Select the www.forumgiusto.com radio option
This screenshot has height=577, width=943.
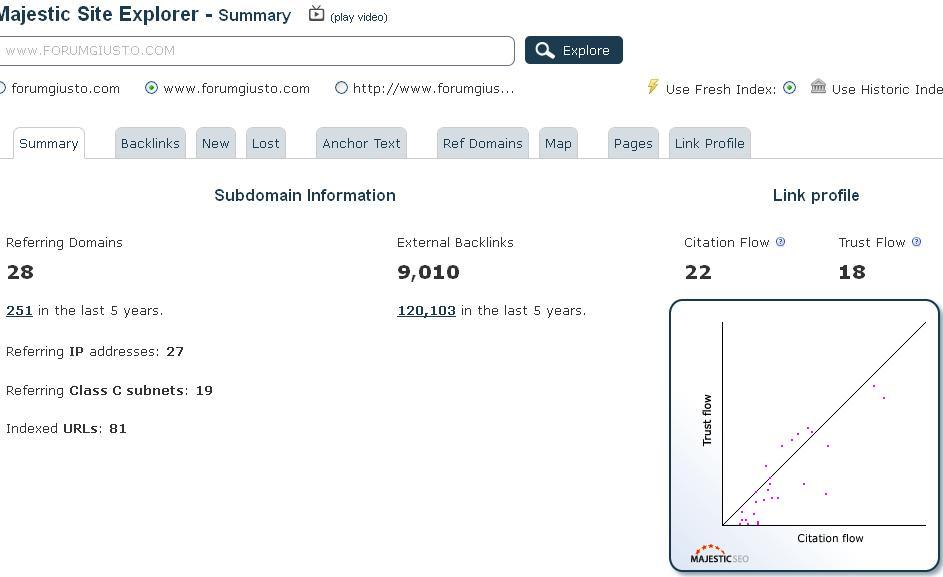[x=152, y=88]
